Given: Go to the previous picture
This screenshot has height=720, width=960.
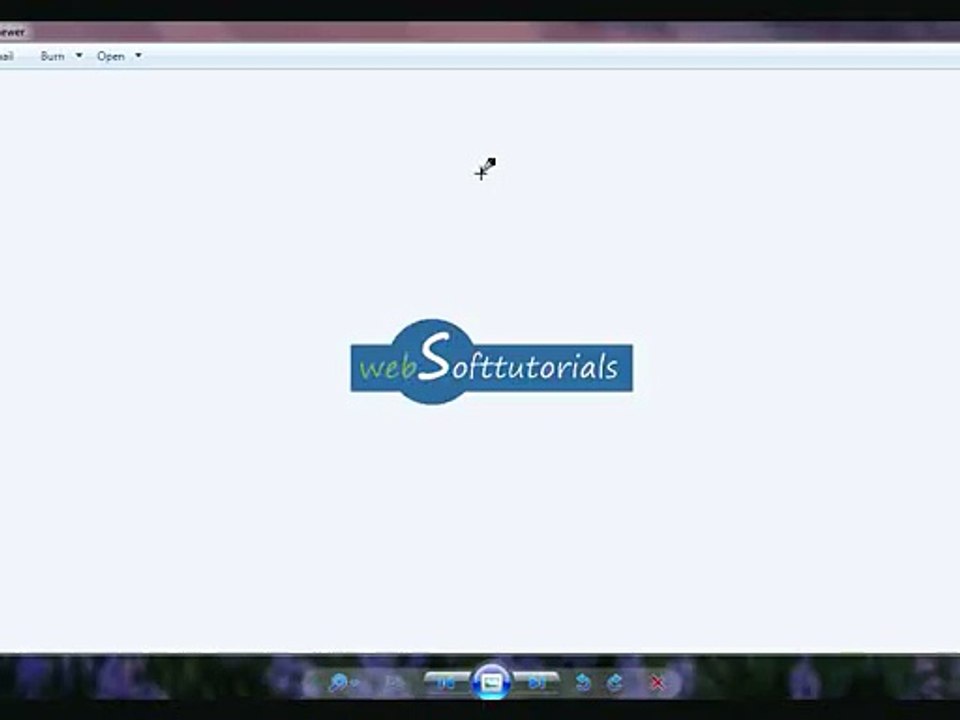Looking at the screenshot, I should pos(446,682).
